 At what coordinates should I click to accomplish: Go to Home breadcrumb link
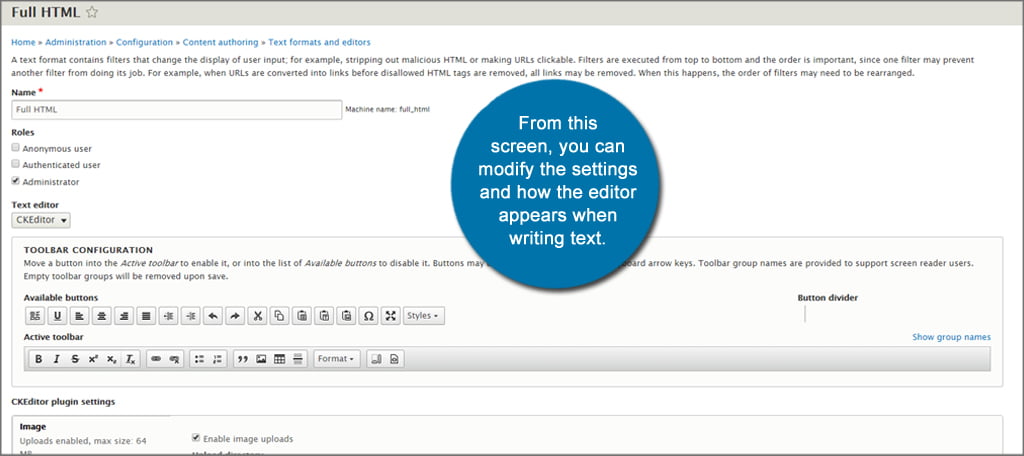tap(24, 42)
